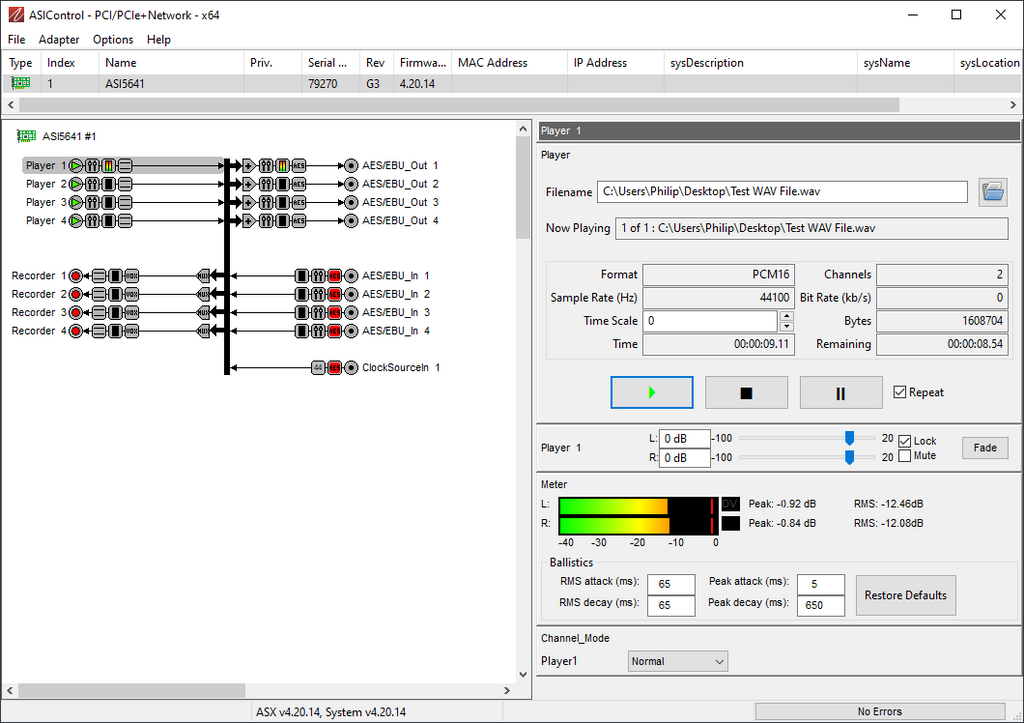Open the Player 3 meter icon
Viewport: 1024px width, 723px height.
coord(108,203)
